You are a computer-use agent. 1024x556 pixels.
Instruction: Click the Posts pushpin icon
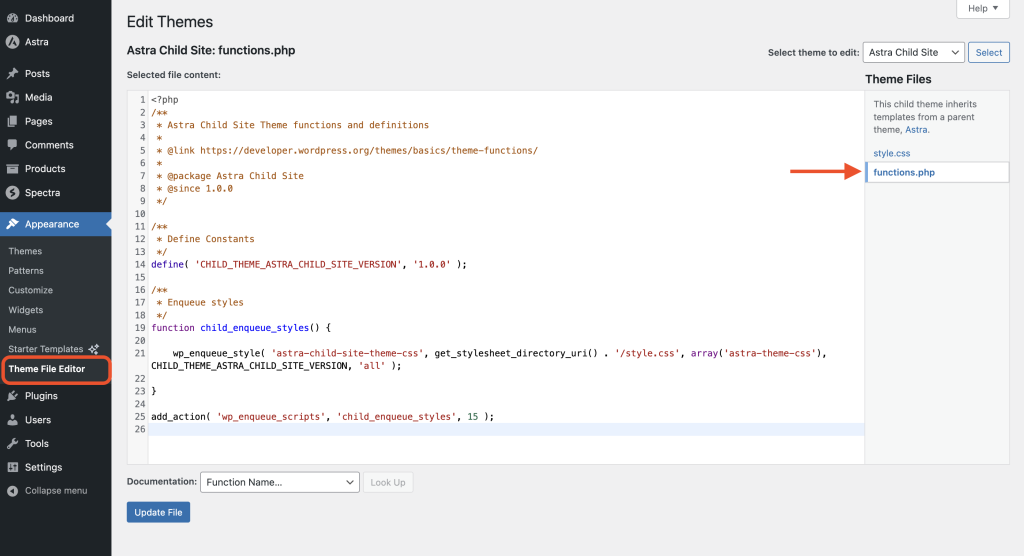click(x=12, y=74)
